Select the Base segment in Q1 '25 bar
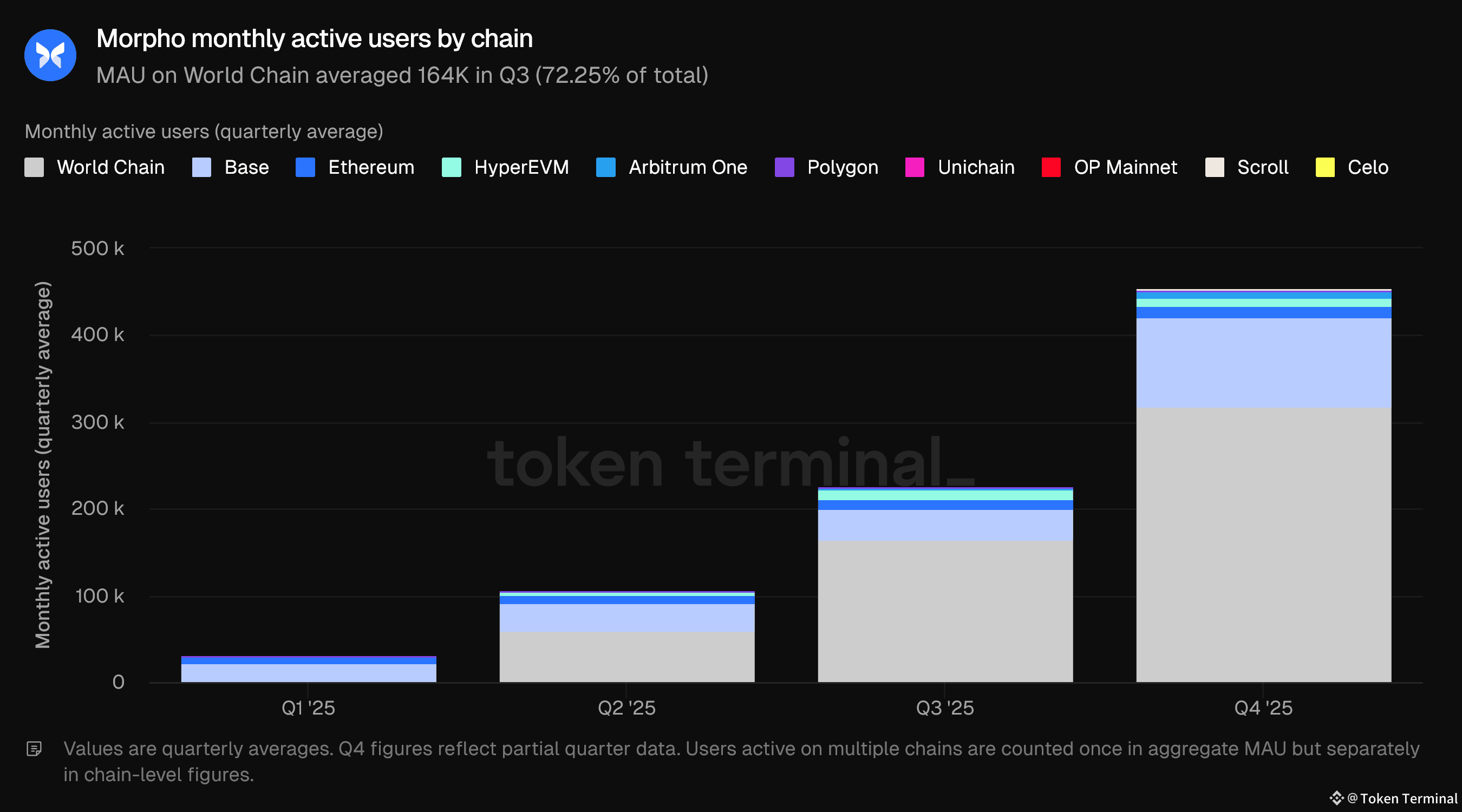1462x812 pixels. (x=308, y=673)
